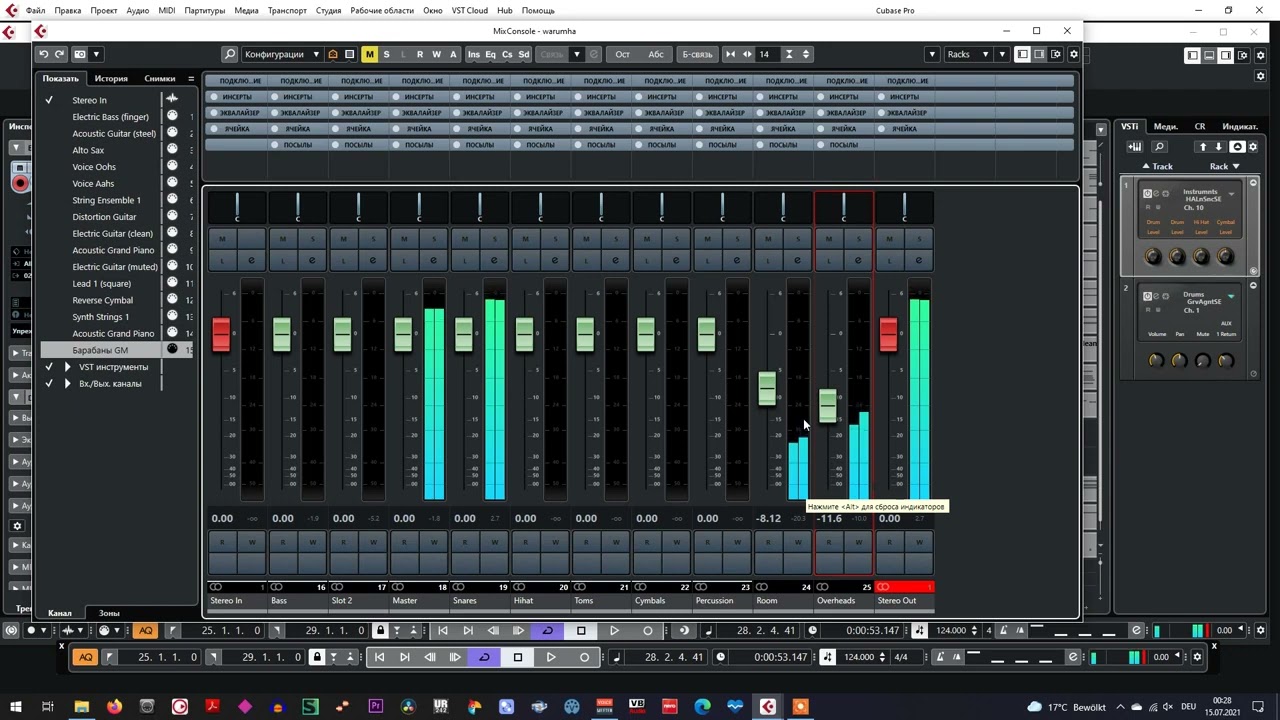Open Файл menu
The width and height of the screenshot is (1280, 720).
[35, 10]
